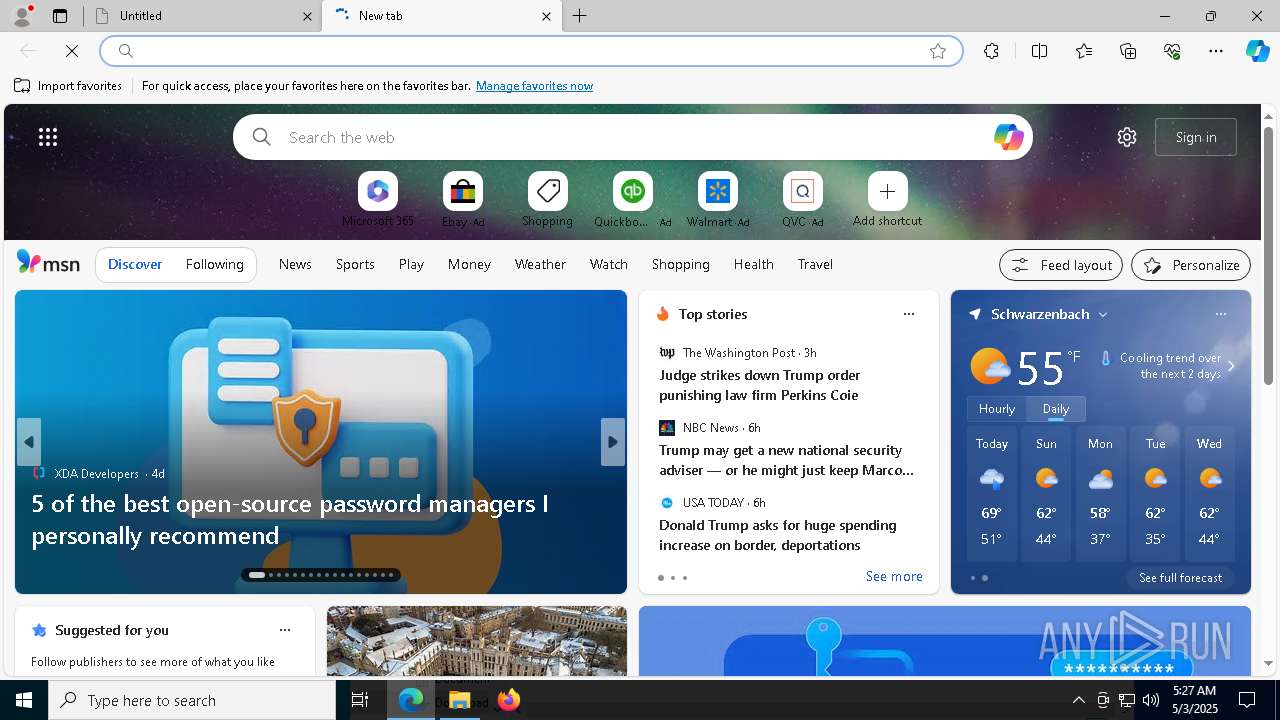Click the second Top stories page dot
Viewport: 1280px width, 720px height.
pyautogui.click(x=673, y=578)
